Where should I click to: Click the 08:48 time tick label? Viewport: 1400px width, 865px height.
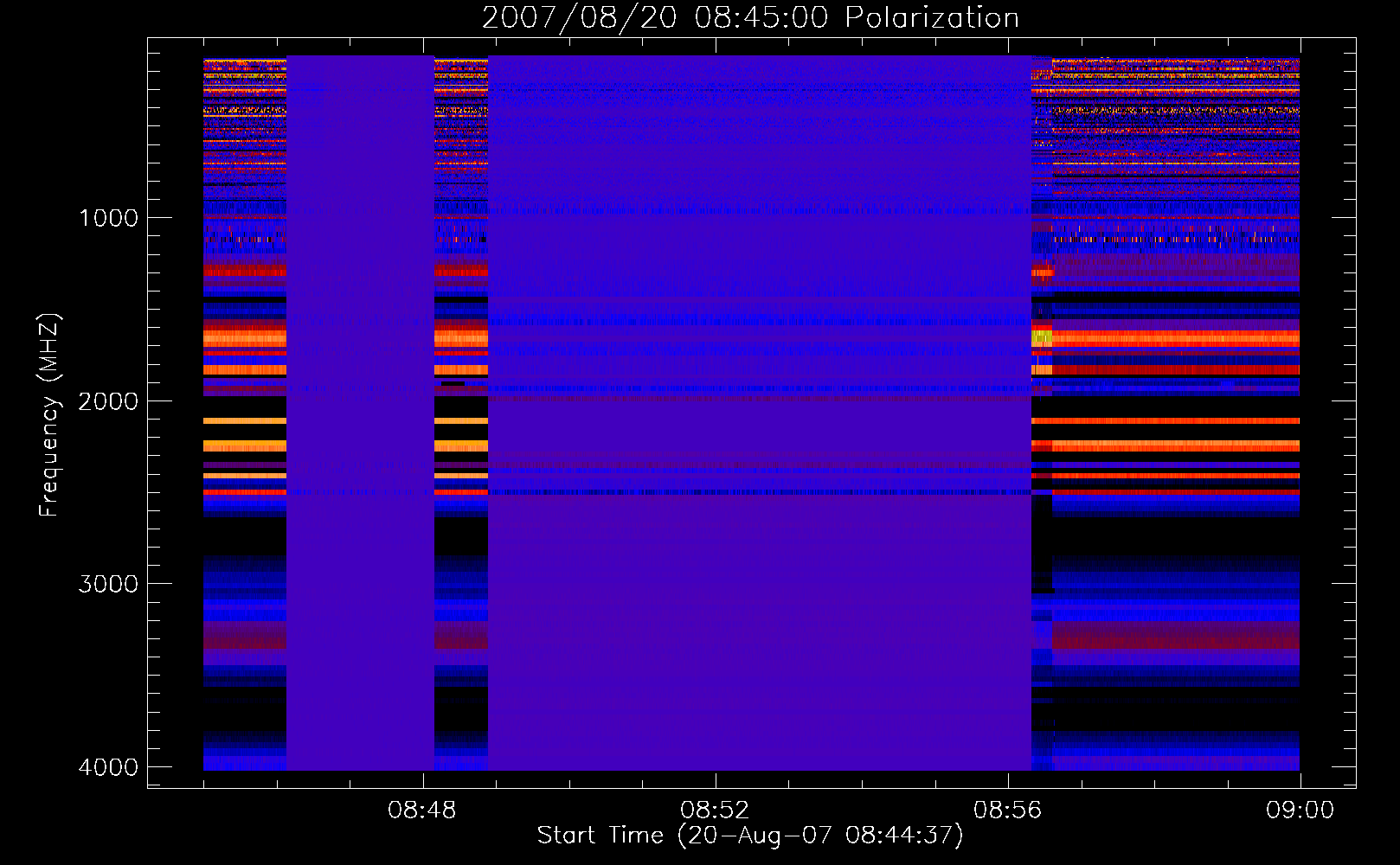[x=422, y=811]
